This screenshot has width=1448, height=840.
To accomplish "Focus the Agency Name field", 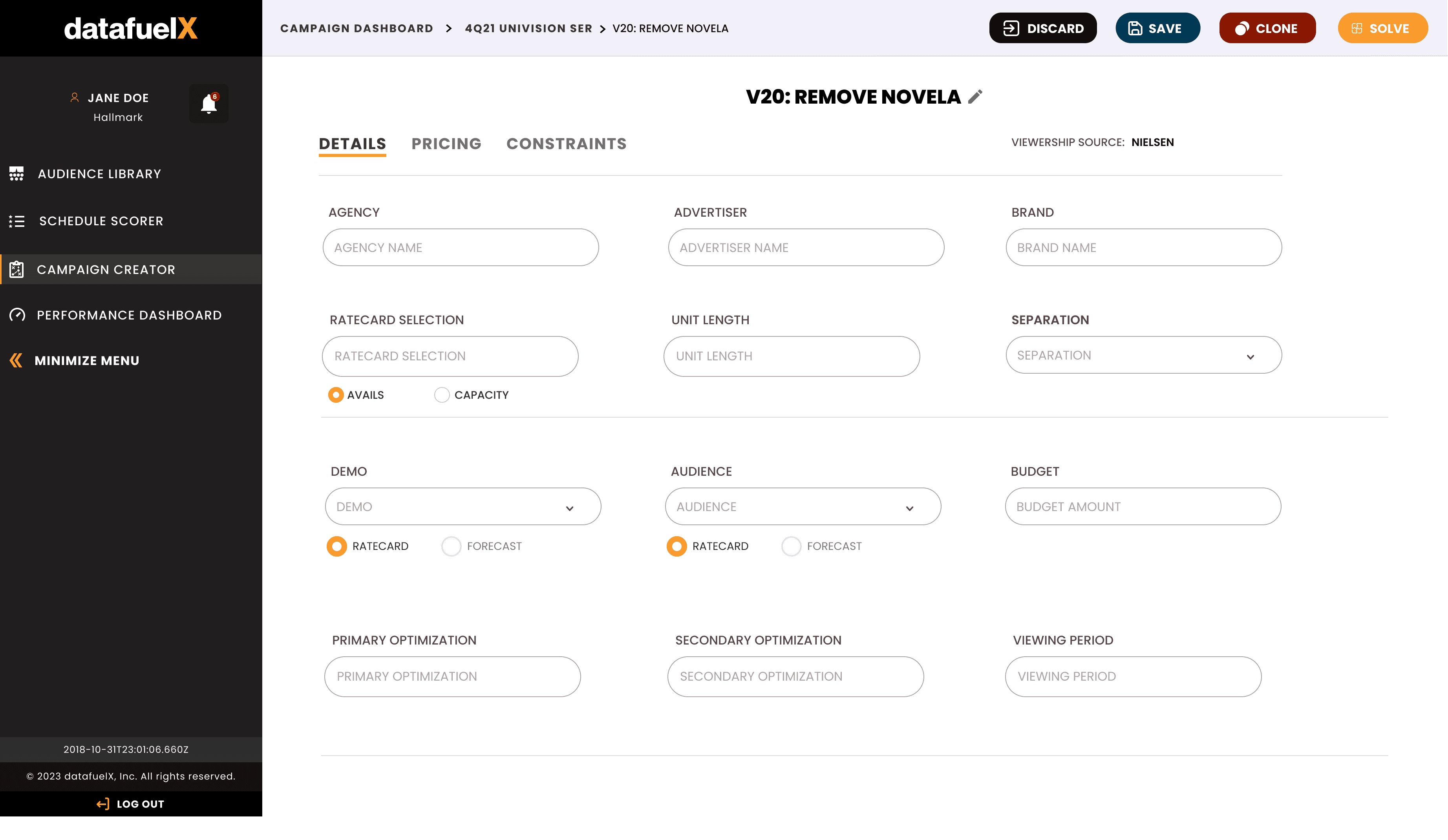I will 461,248.
